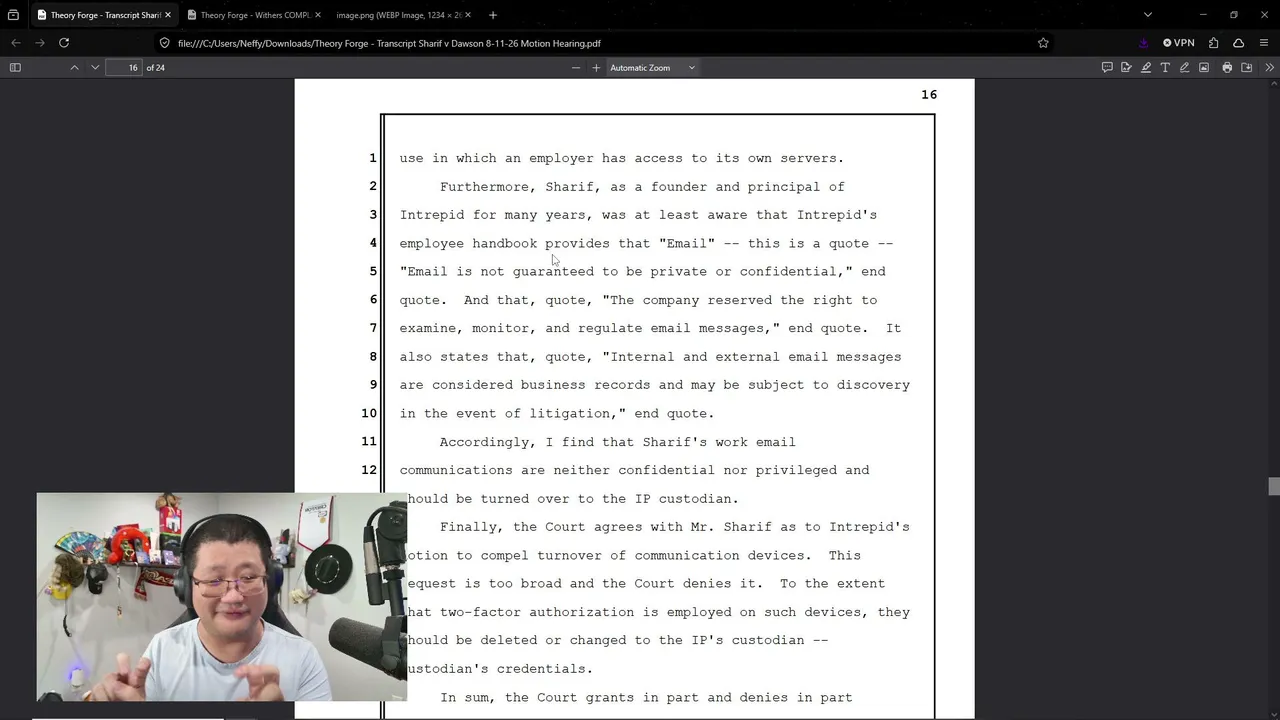Open the signature annotation tool
This screenshot has height=720, width=1280.
tap(1126, 67)
